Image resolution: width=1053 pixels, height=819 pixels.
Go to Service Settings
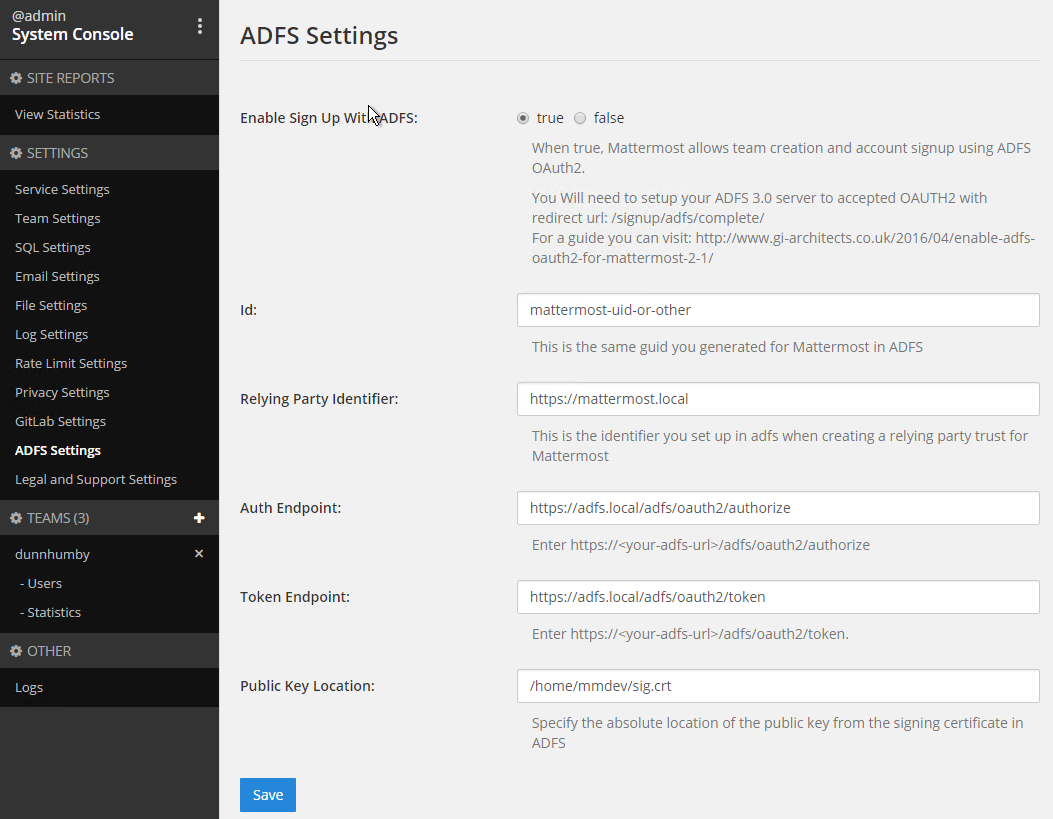click(x=62, y=190)
